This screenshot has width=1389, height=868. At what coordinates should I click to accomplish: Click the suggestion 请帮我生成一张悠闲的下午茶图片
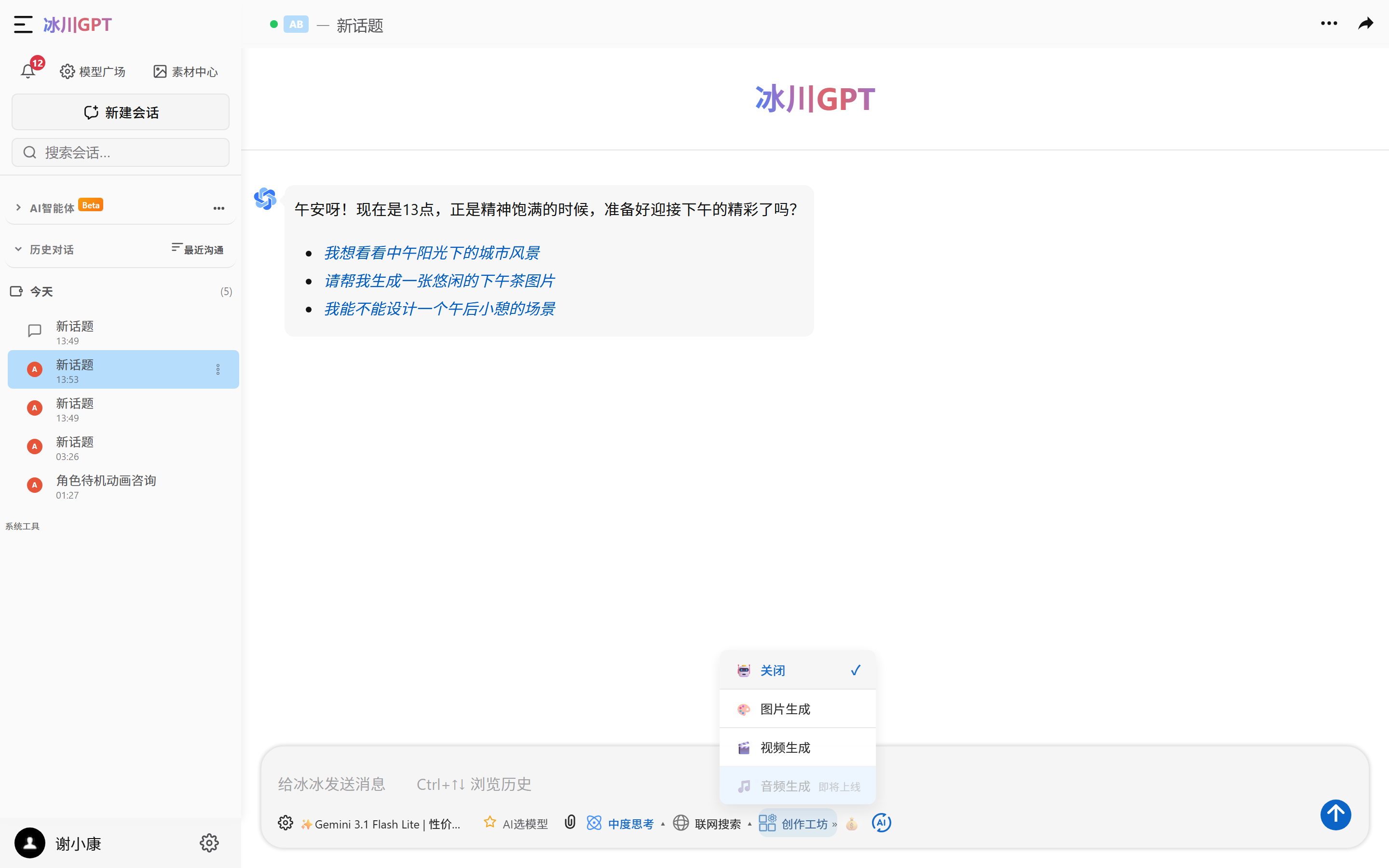[439, 280]
